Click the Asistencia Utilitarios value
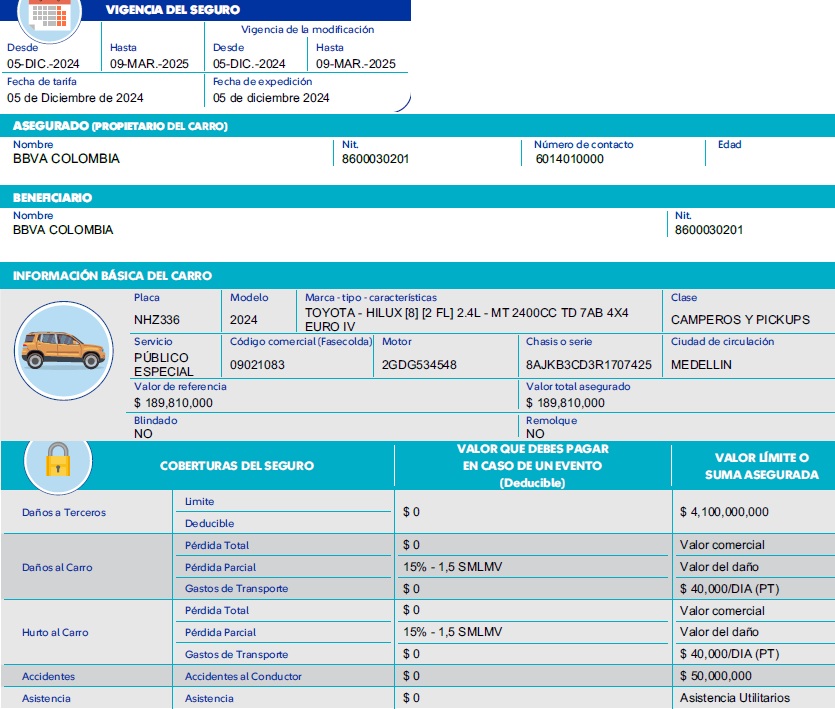Image resolution: width=835 pixels, height=709 pixels. click(734, 698)
